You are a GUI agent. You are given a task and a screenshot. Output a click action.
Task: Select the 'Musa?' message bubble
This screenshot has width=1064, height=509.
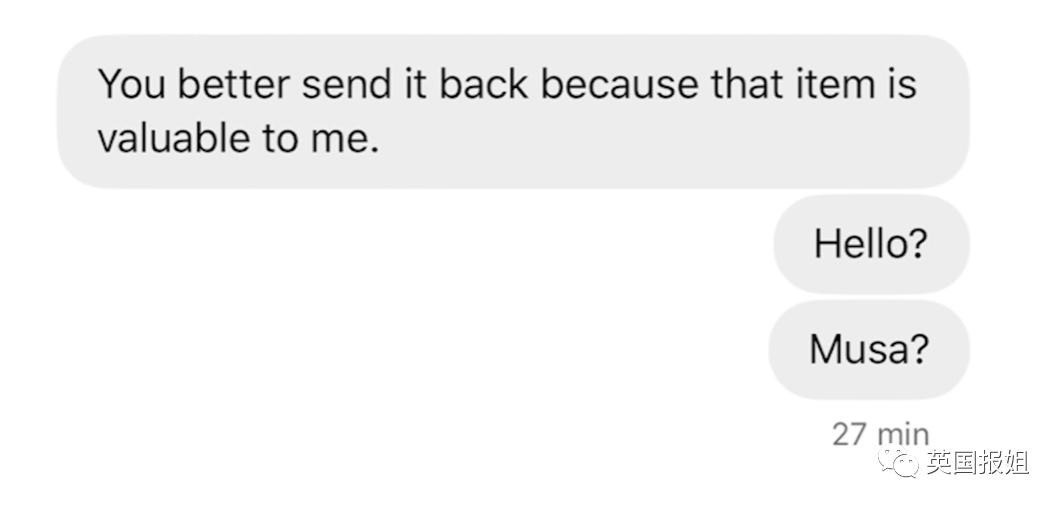pyautogui.click(x=869, y=350)
